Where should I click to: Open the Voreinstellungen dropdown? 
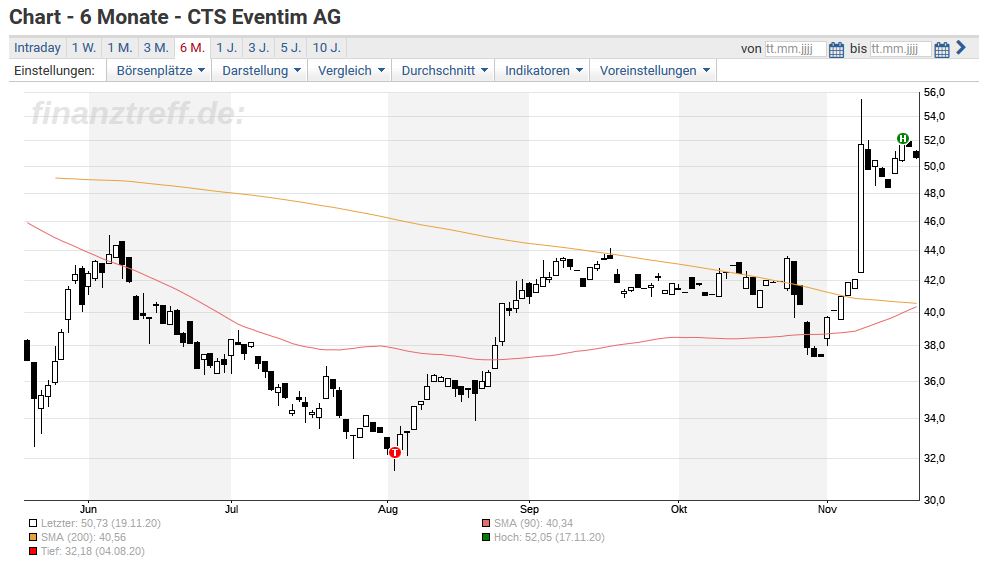654,71
